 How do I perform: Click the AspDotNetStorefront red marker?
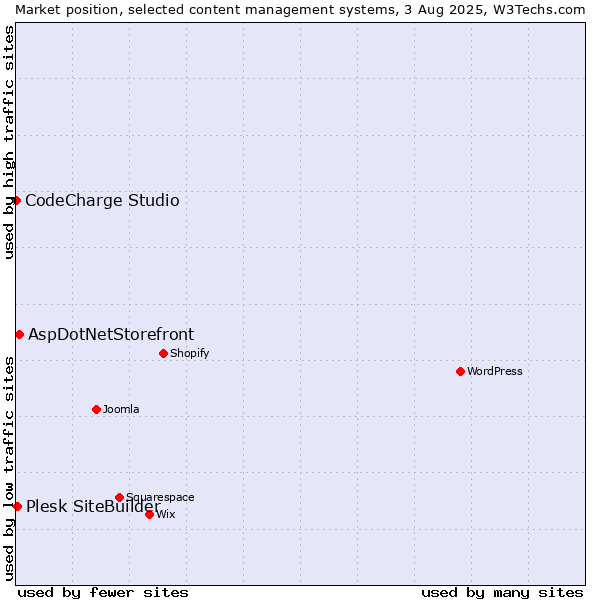coord(20,335)
